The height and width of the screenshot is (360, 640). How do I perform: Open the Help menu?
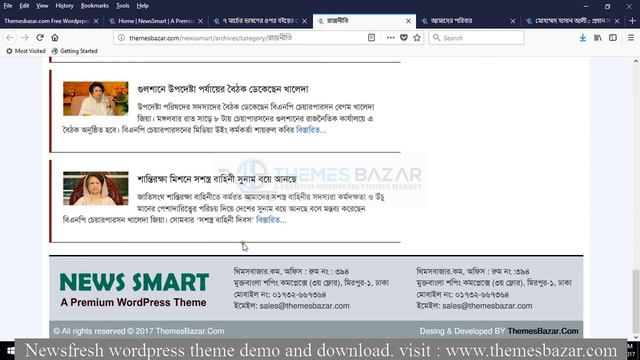(142, 6)
